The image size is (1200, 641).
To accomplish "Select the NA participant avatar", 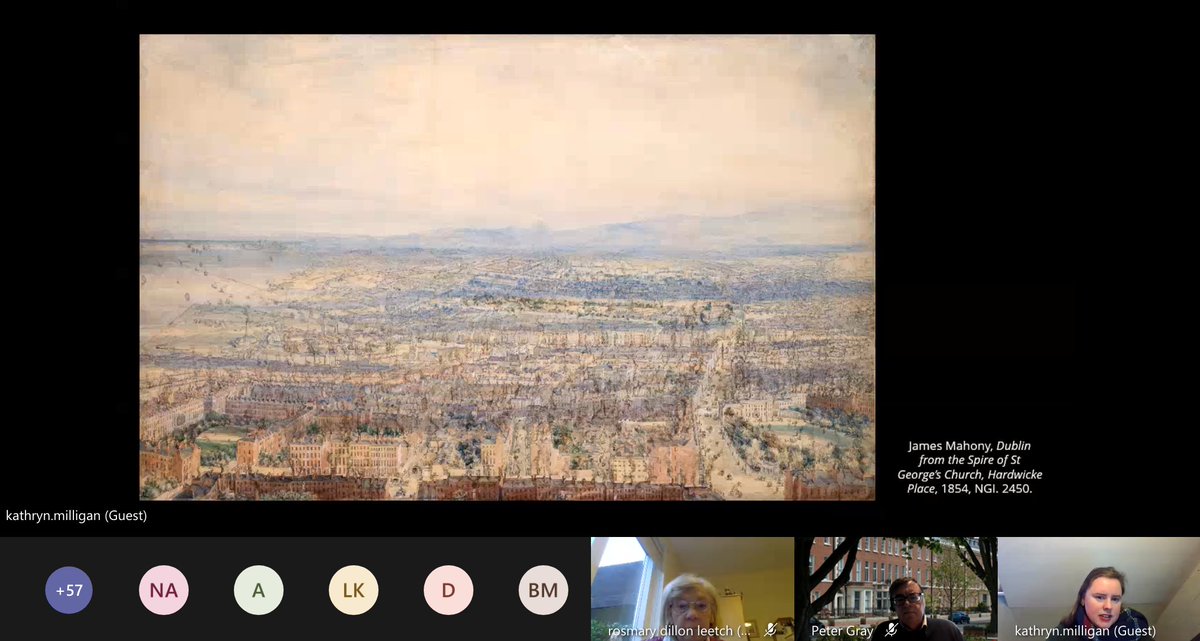I will pos(163,590).
